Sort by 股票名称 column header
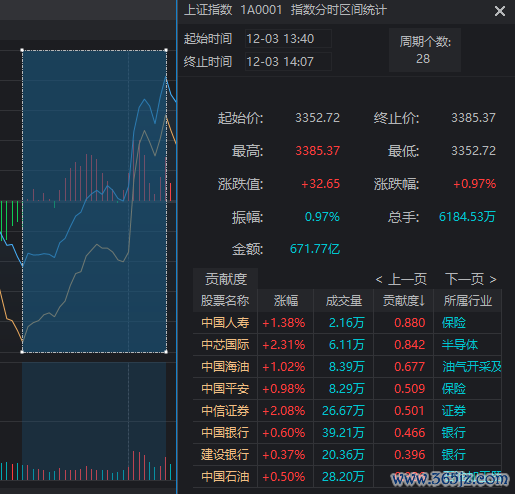The width and height of the screenshot is (515, 494). pos(225,301)
